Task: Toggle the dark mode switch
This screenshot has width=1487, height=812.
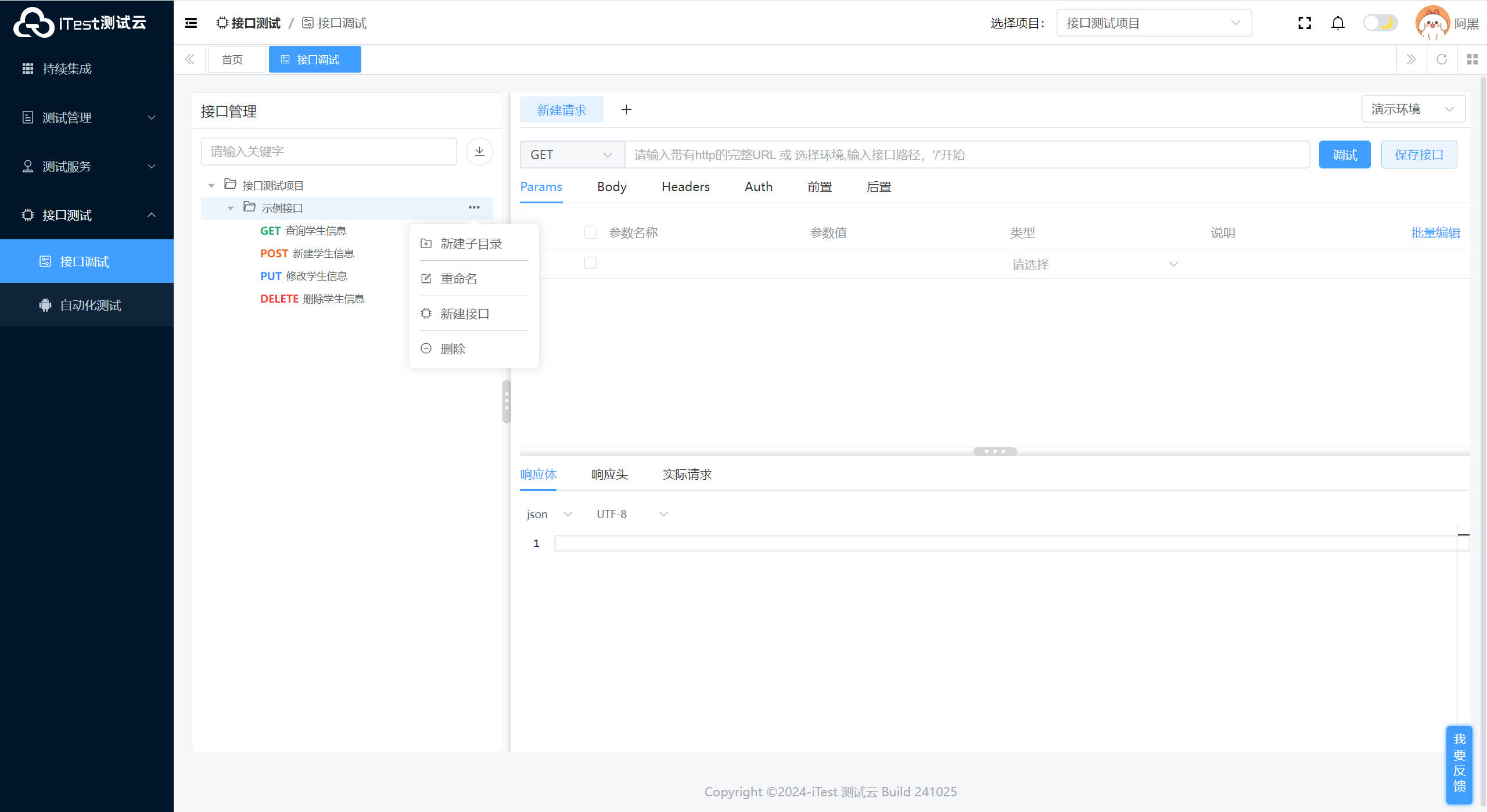Action: point(1380,23)
